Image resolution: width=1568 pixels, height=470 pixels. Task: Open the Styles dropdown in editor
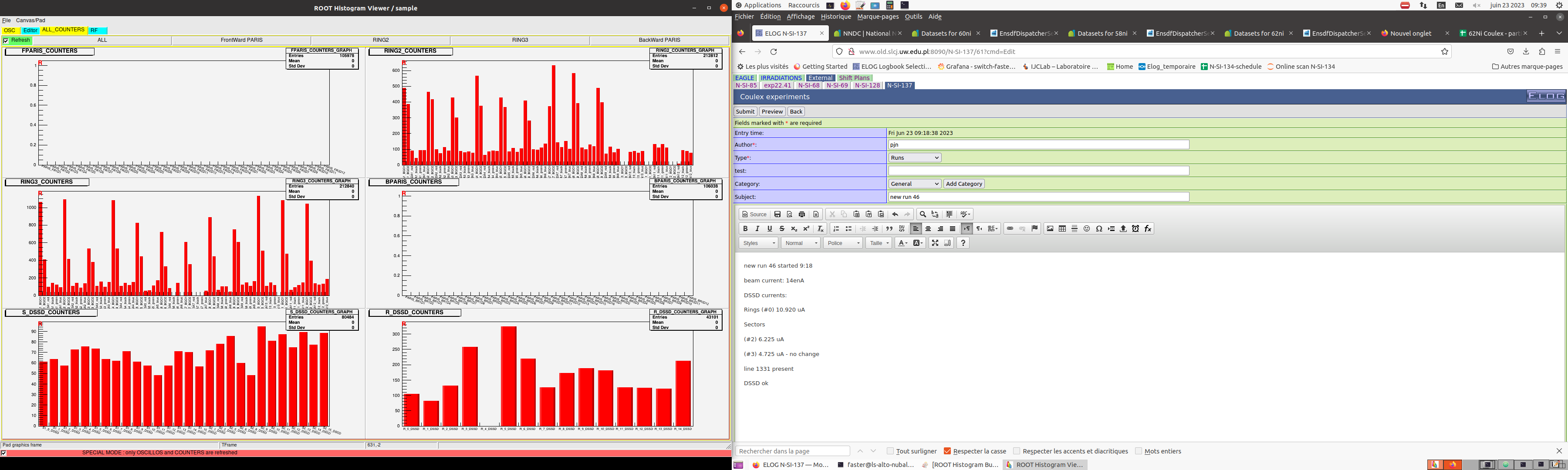pos(758,243)
